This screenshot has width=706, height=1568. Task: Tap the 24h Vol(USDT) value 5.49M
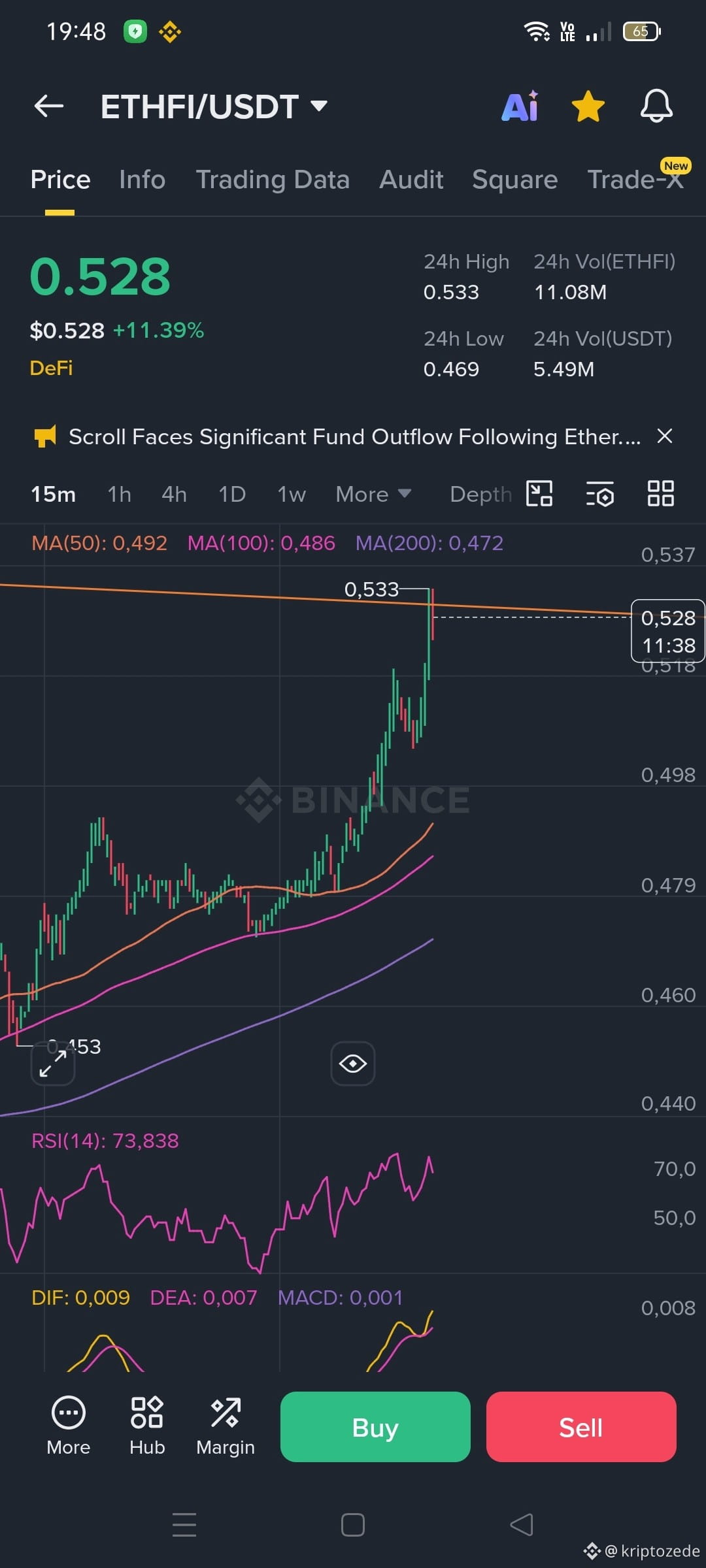[x=563, y=369]
